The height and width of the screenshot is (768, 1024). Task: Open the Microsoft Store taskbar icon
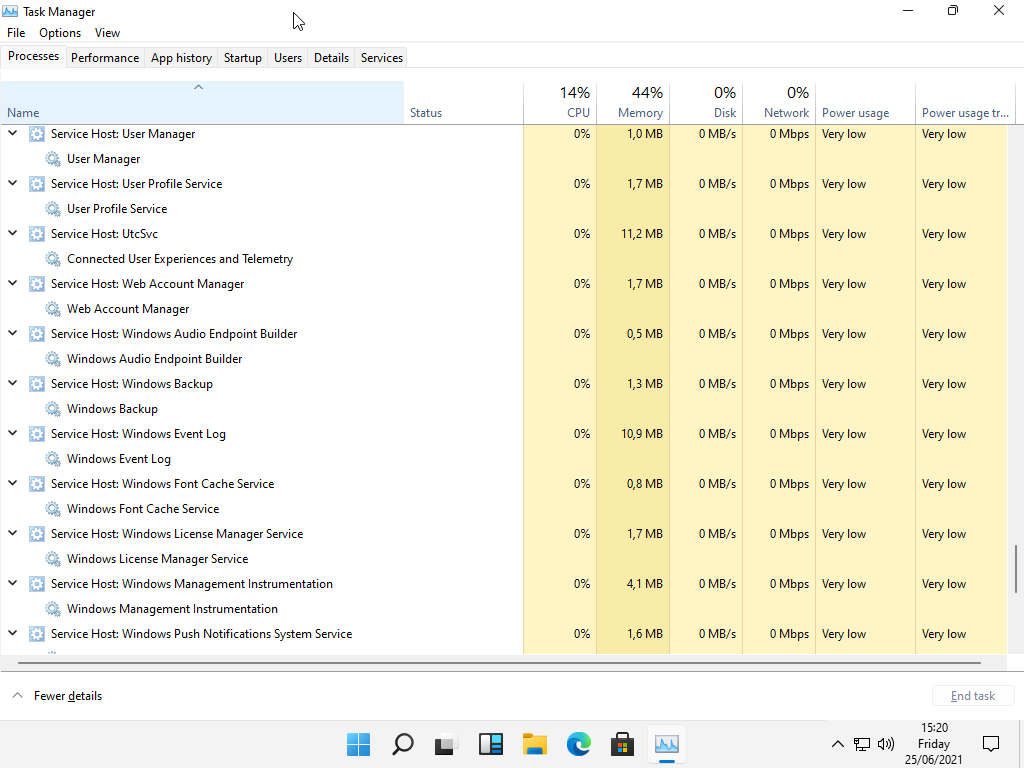coord(623,744)
